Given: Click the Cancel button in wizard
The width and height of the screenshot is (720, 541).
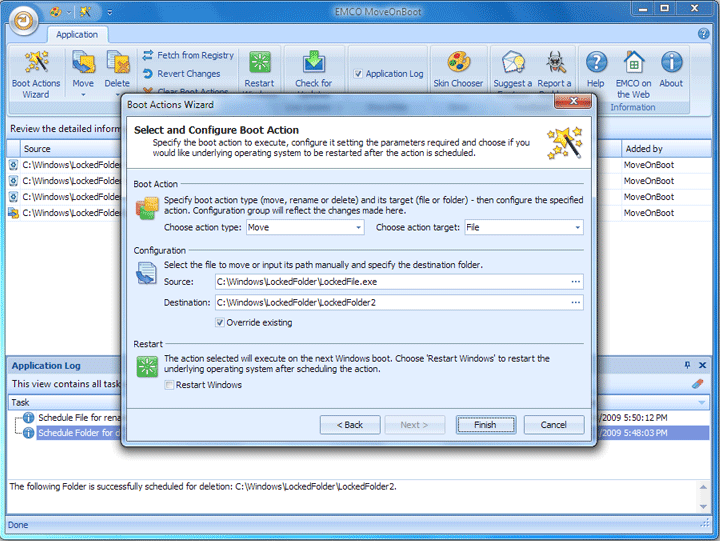Looking at the screenshot, I should (x=554, y=425).
